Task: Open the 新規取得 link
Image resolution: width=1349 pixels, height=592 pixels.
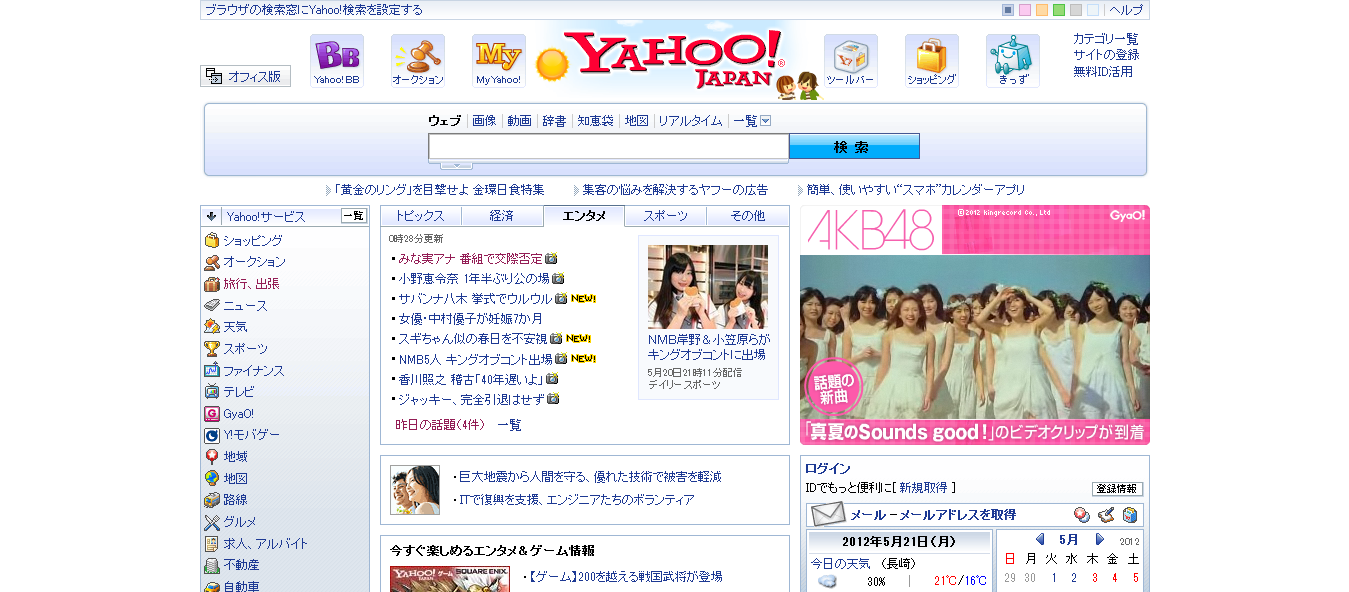Action: pyautogui.click(x=923, y=488)
